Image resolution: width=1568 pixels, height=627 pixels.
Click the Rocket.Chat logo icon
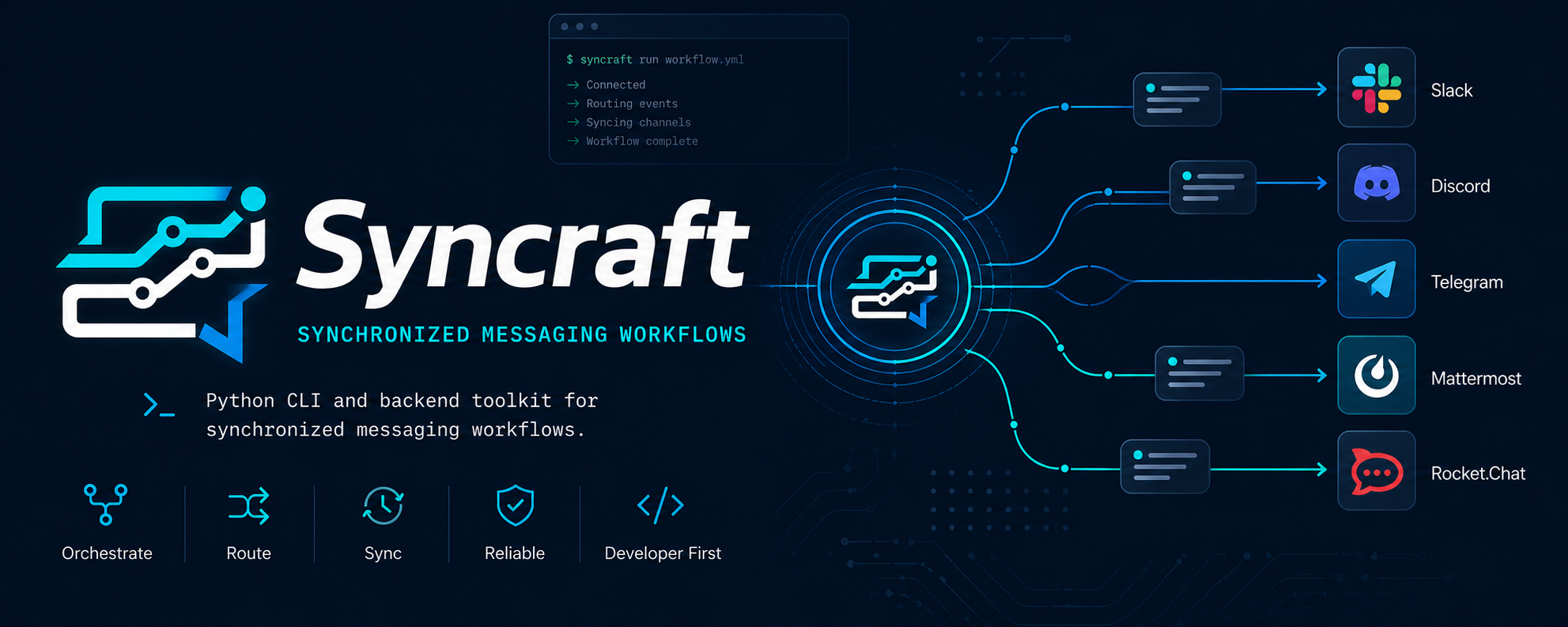1376,471
